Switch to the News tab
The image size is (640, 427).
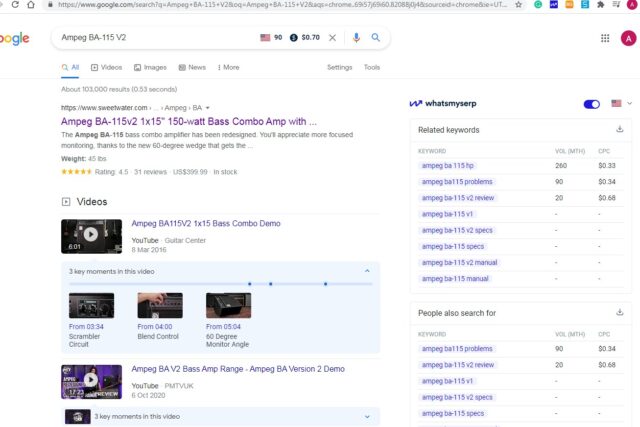[x=192, y=67]
